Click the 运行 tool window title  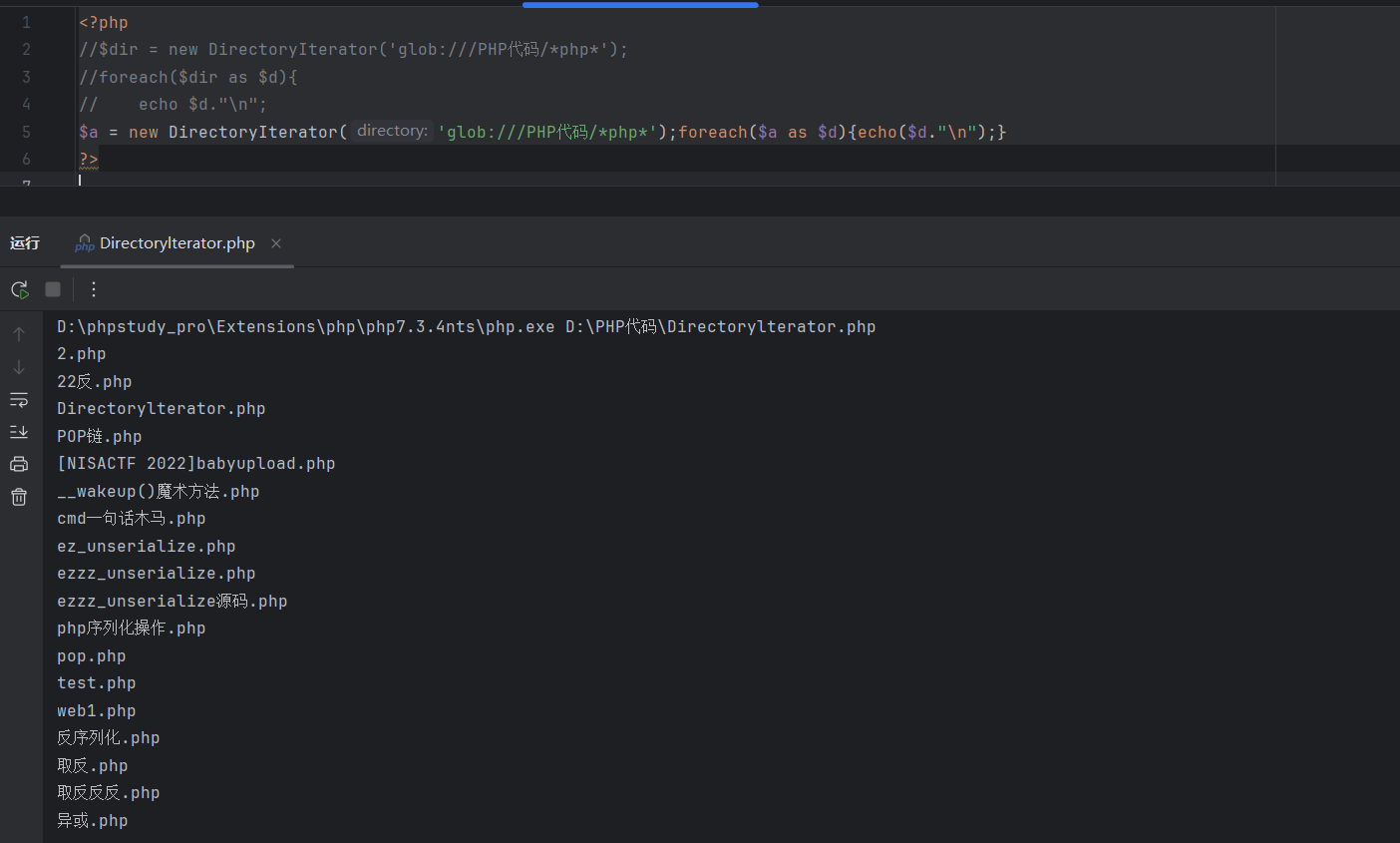[25, 243]
